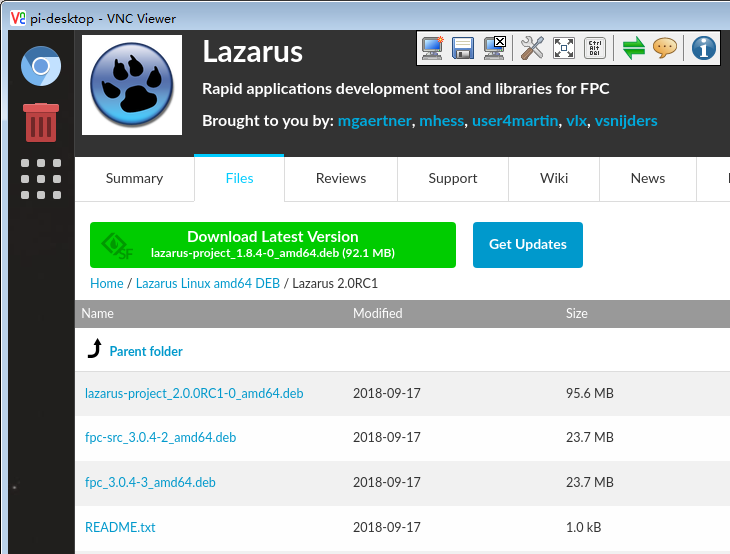This screenshot has width=730, height=554.
Task: Click the VNC new connection icon
Action: 432,48
